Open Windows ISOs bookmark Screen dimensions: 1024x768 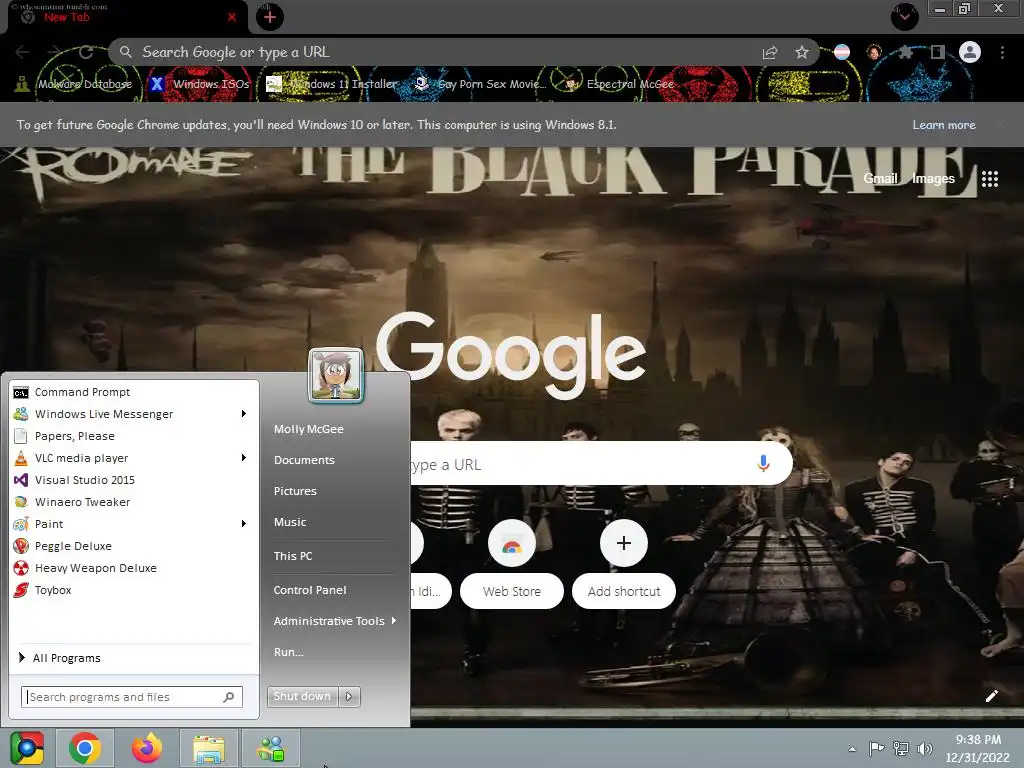tap(200, 84)
